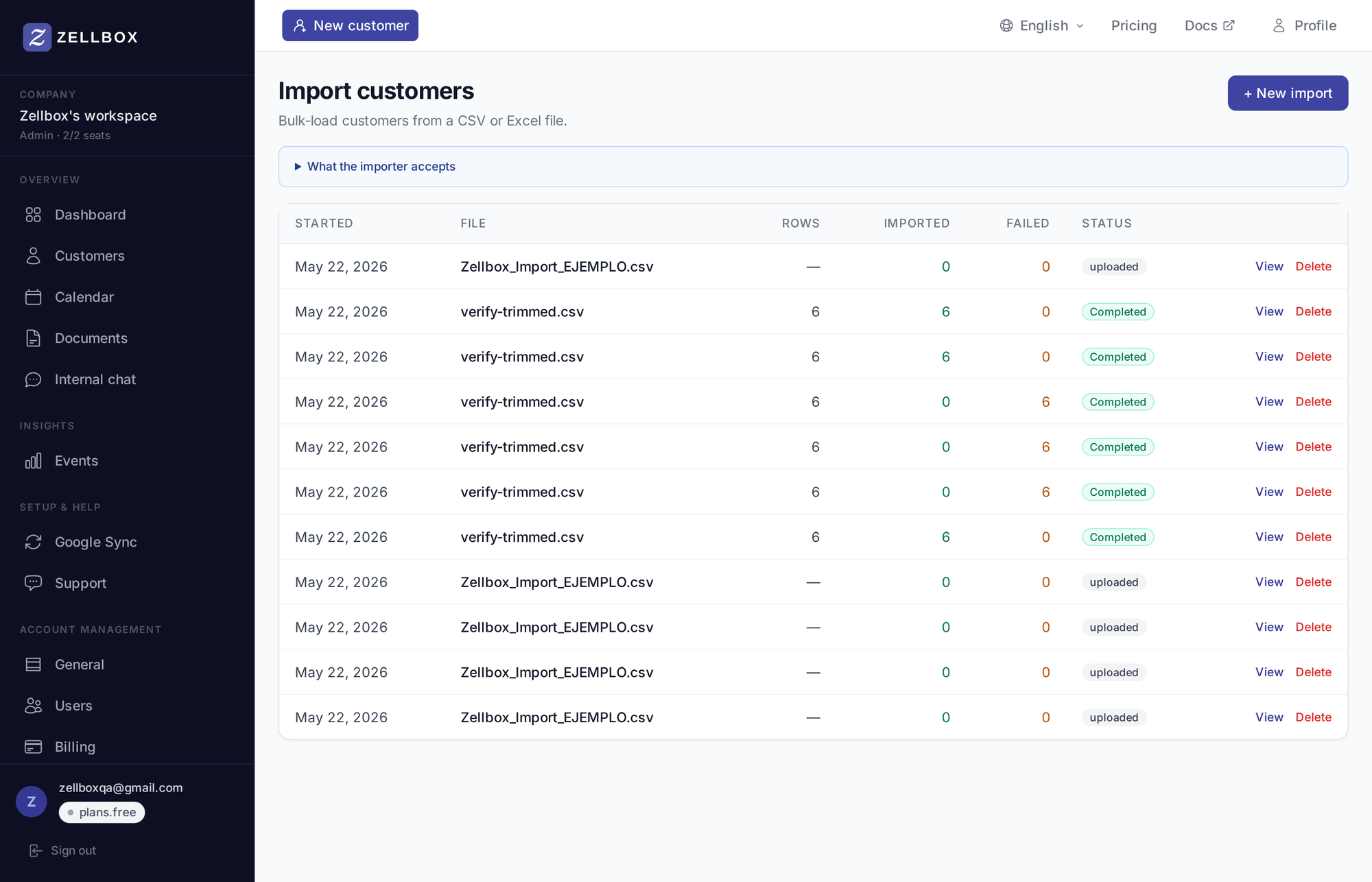
Task: Click the Support speech bubble icon
Action: (x=33, y=583)
